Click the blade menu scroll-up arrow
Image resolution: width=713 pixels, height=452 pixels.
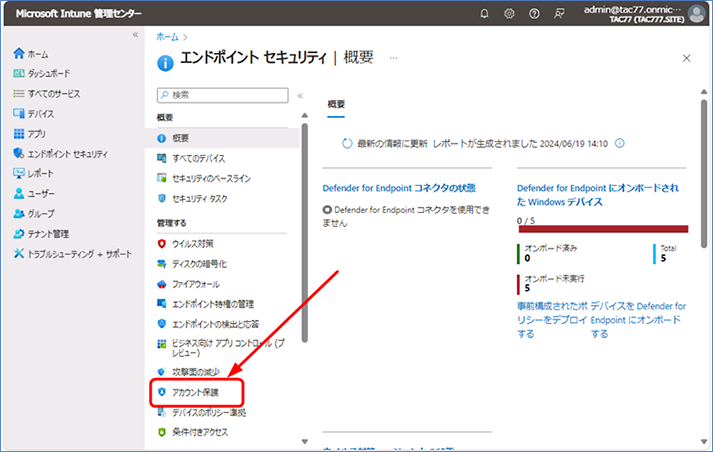pyautogui.click(x=305, y=116)
